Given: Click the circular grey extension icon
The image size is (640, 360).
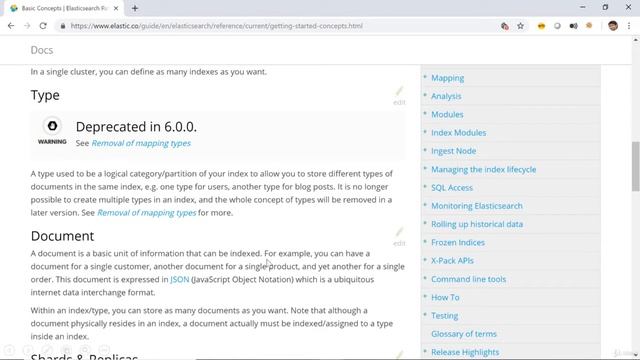Looking at the screenshot, I should [557, 26].
